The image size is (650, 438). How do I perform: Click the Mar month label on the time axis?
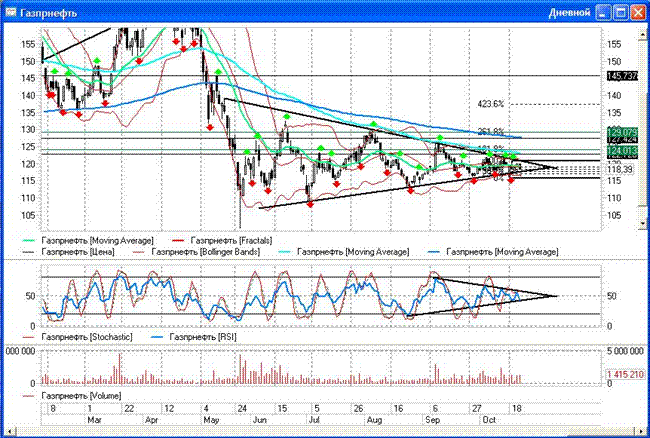point(95,419)
